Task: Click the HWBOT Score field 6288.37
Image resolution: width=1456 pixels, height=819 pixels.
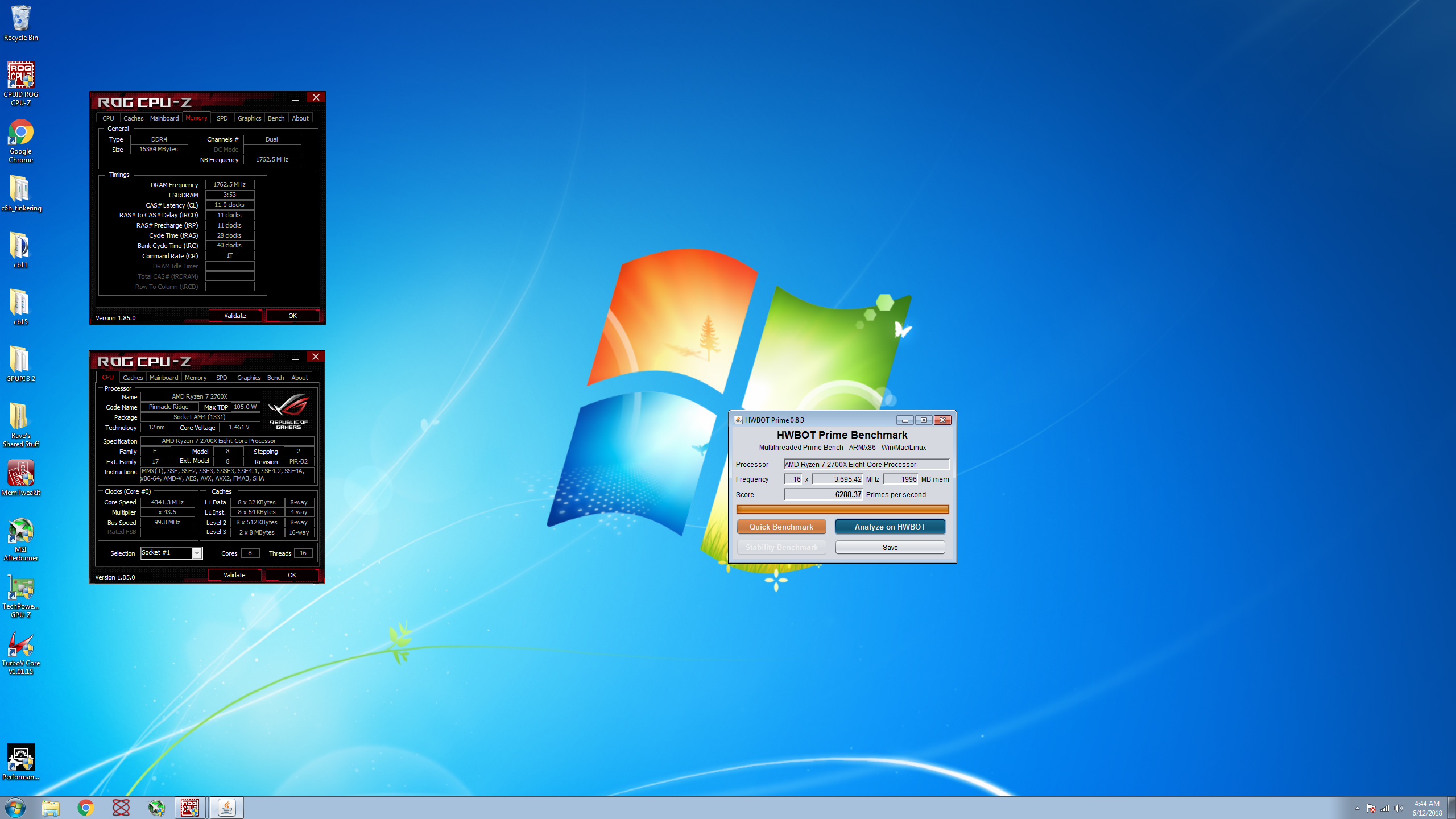Action: pos(824,494)
